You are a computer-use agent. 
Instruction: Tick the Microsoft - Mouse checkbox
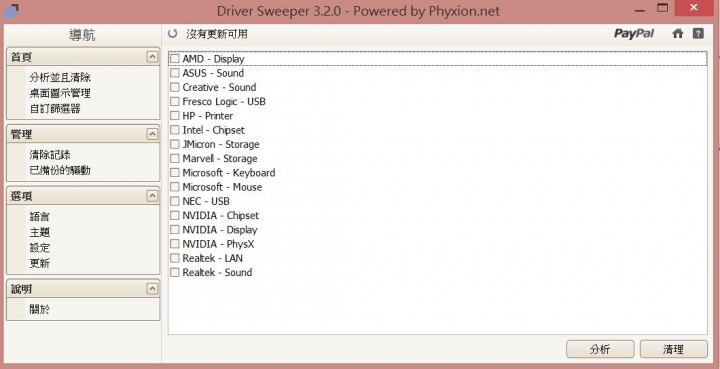coord(174,187)
